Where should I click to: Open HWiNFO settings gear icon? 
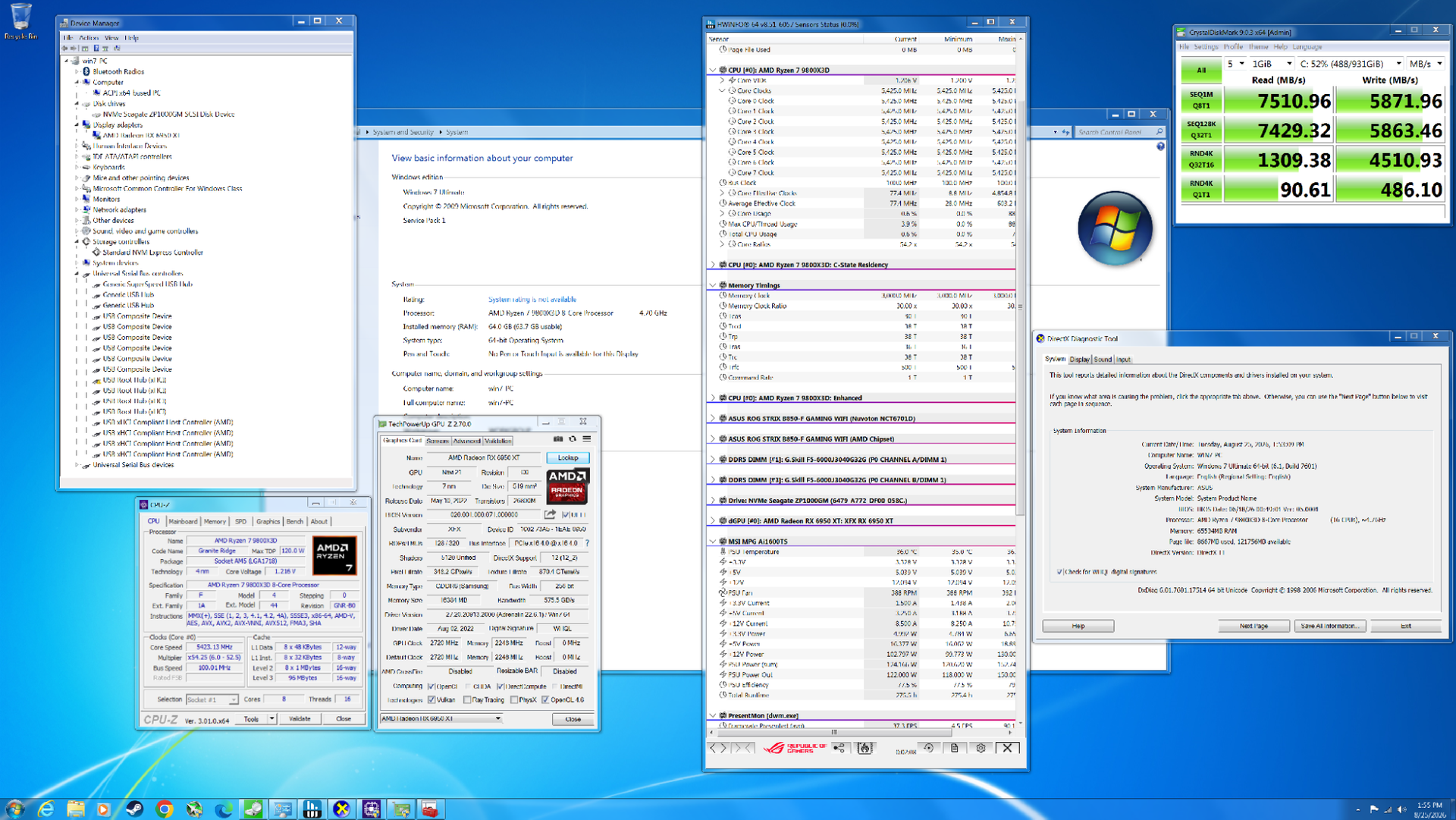pos(981,748)
